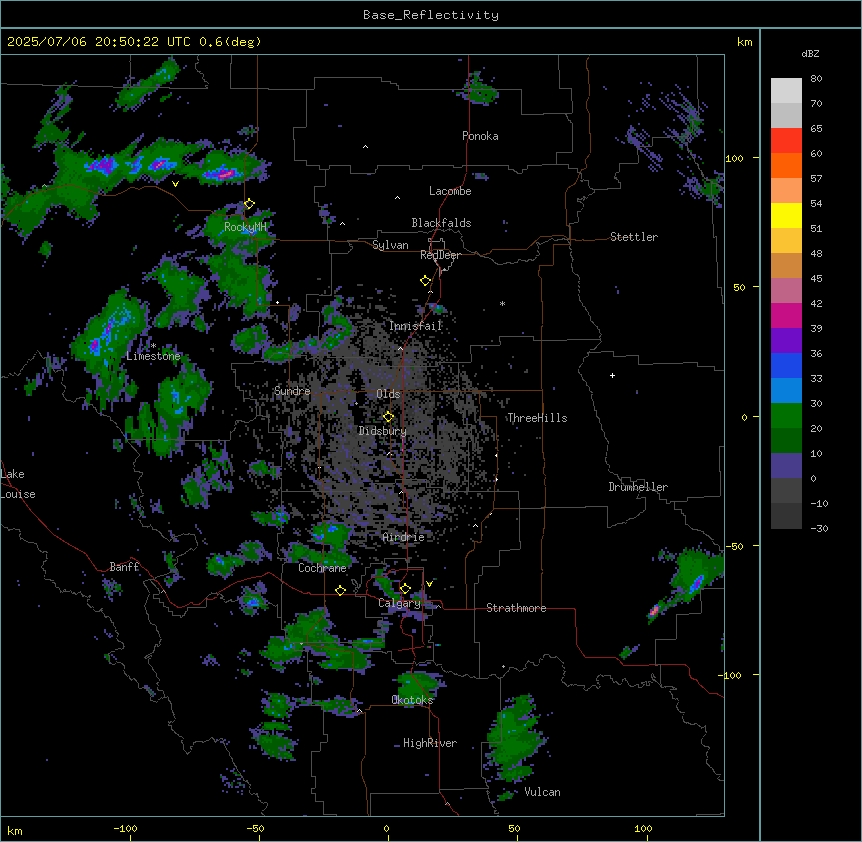Image resolution: width=862 pixels, height=842 pixels.
Task: Click the RockyMH label
Action: pyautogui.click(x=245, y=227)
